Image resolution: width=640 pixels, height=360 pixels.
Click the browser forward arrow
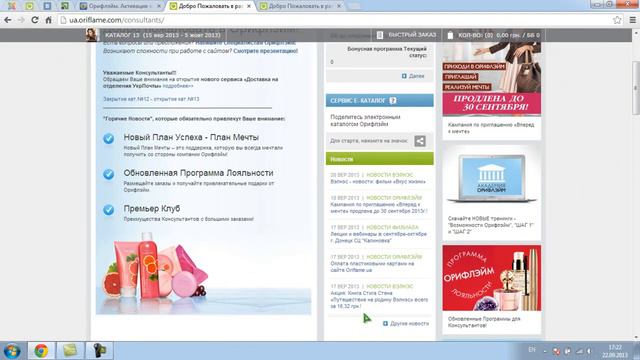click(21, 20)
